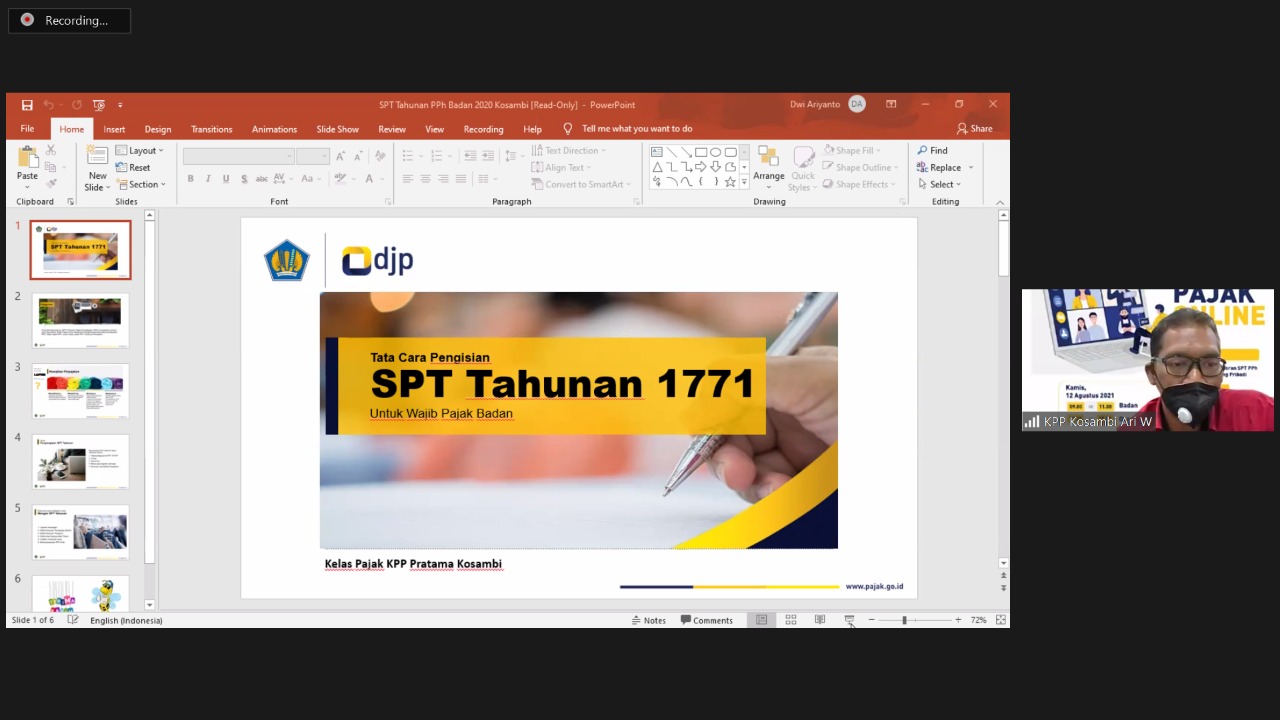Click the Paste clipboard icon
This screenshot has width=1280, height=720.
[x=27, y=158]
